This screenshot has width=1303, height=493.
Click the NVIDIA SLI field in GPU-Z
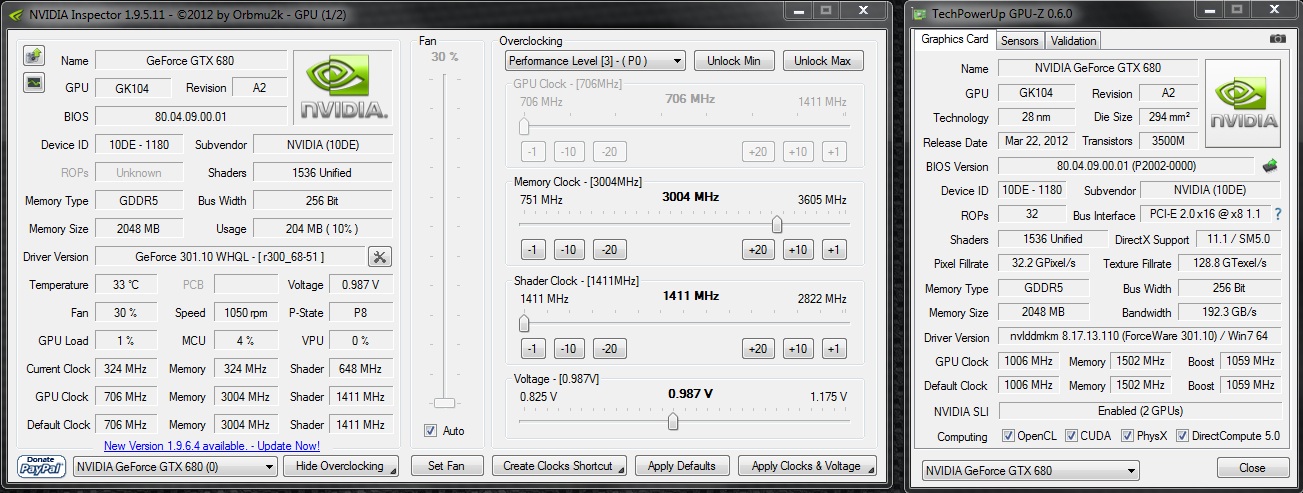1139,411
